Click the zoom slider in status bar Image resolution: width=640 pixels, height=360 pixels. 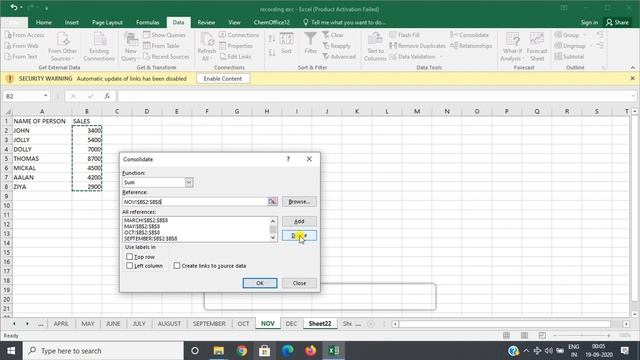point(583,336)
